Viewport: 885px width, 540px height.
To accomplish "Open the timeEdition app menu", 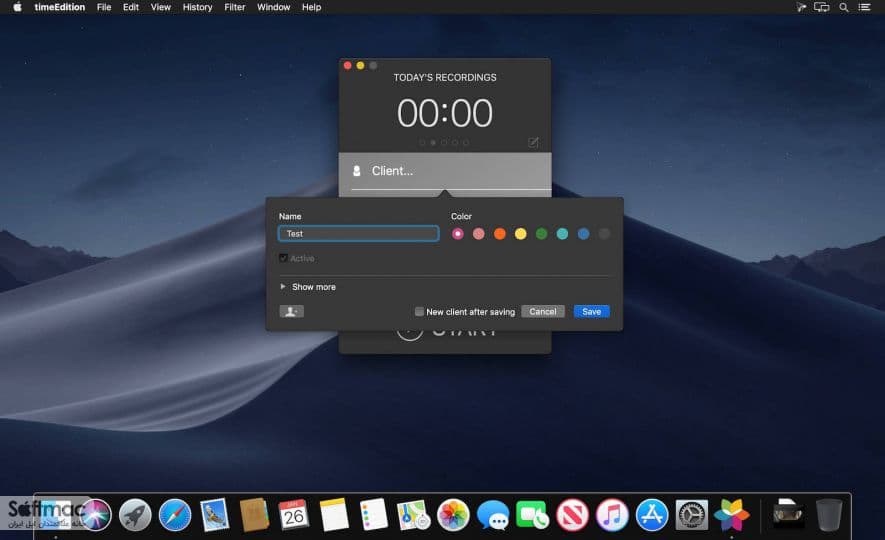I will 59,7.
